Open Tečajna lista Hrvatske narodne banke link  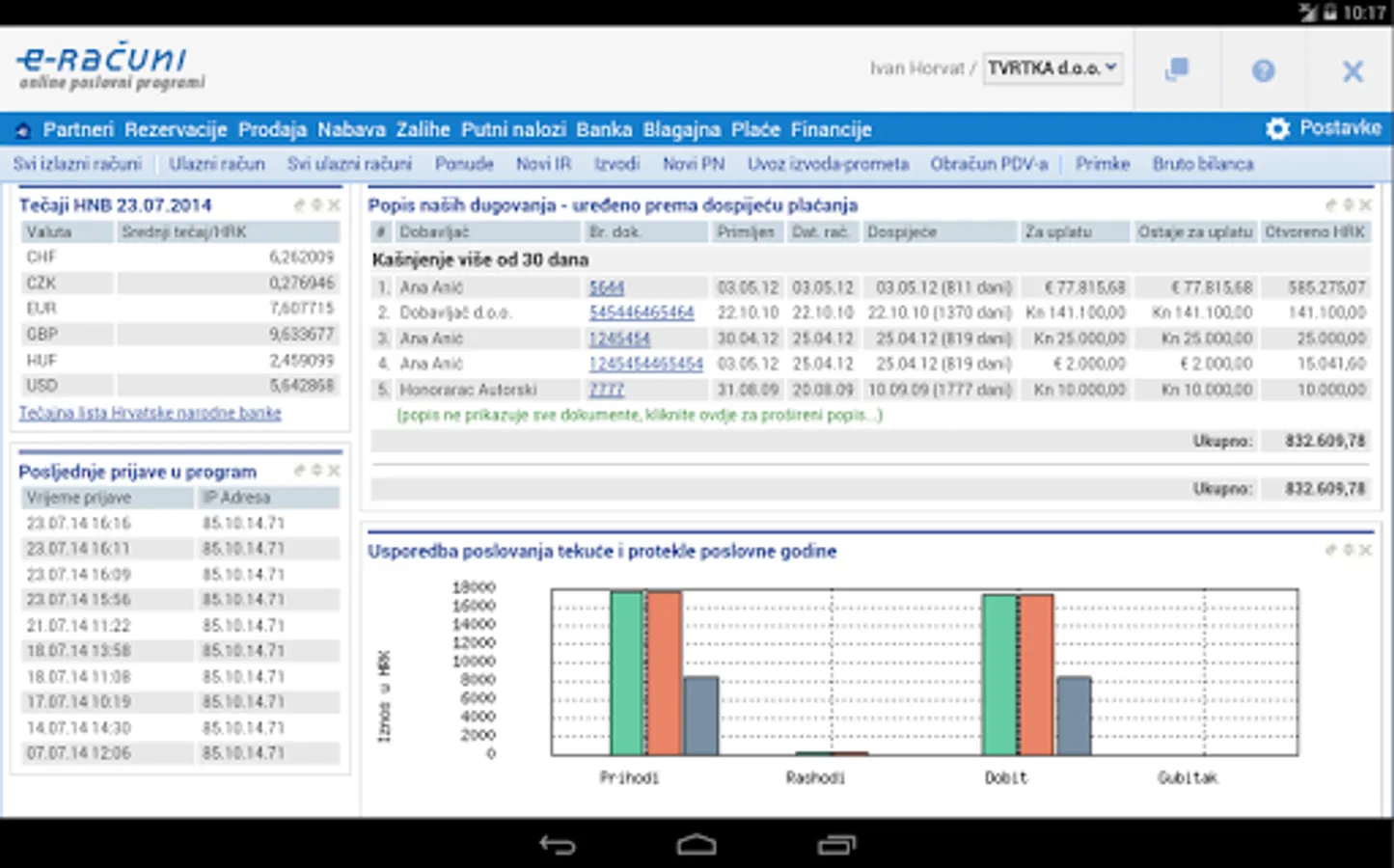tap(150, 413)
